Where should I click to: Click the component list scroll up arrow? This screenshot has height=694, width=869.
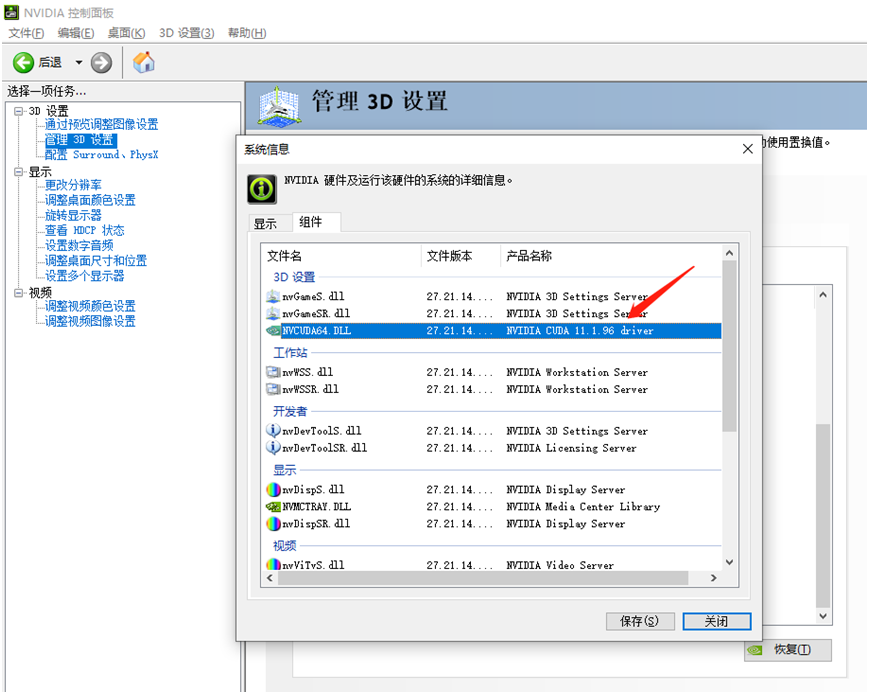click(729, 253)
